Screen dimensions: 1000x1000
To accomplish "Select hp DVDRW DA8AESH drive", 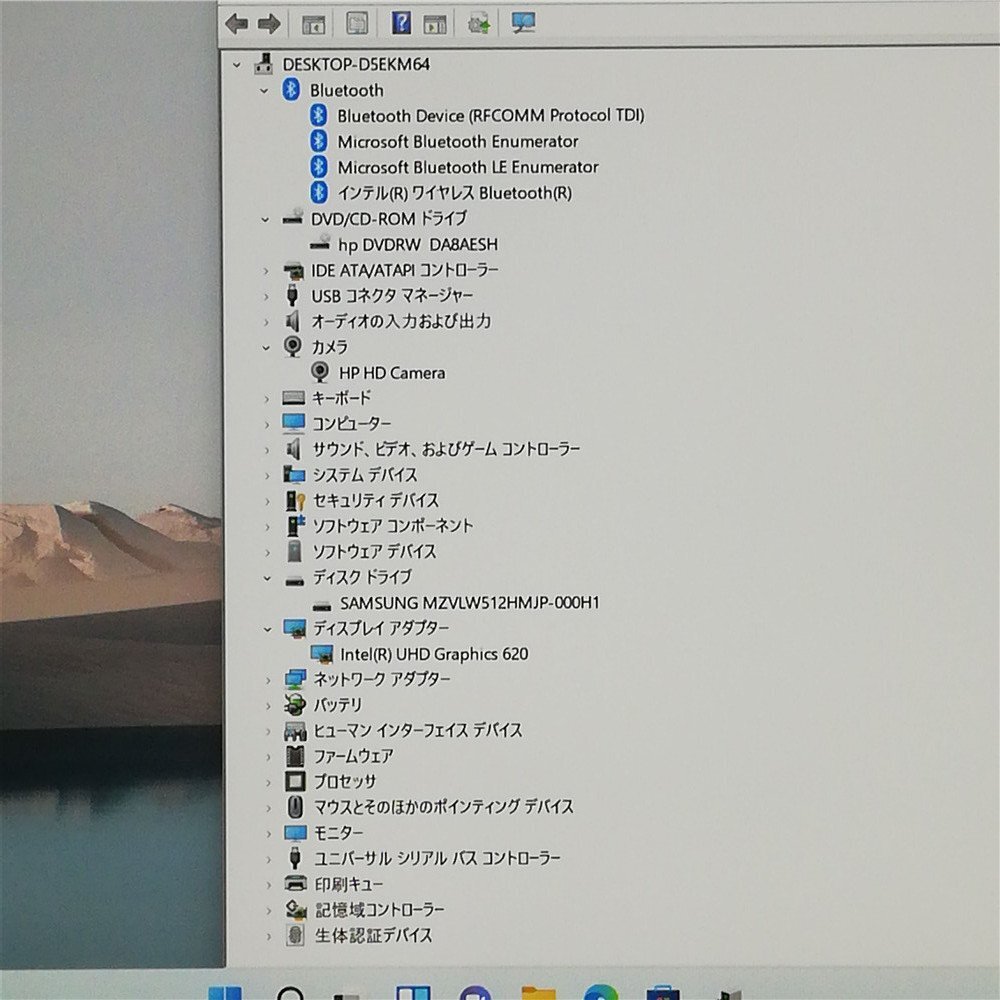I will 418,245.
